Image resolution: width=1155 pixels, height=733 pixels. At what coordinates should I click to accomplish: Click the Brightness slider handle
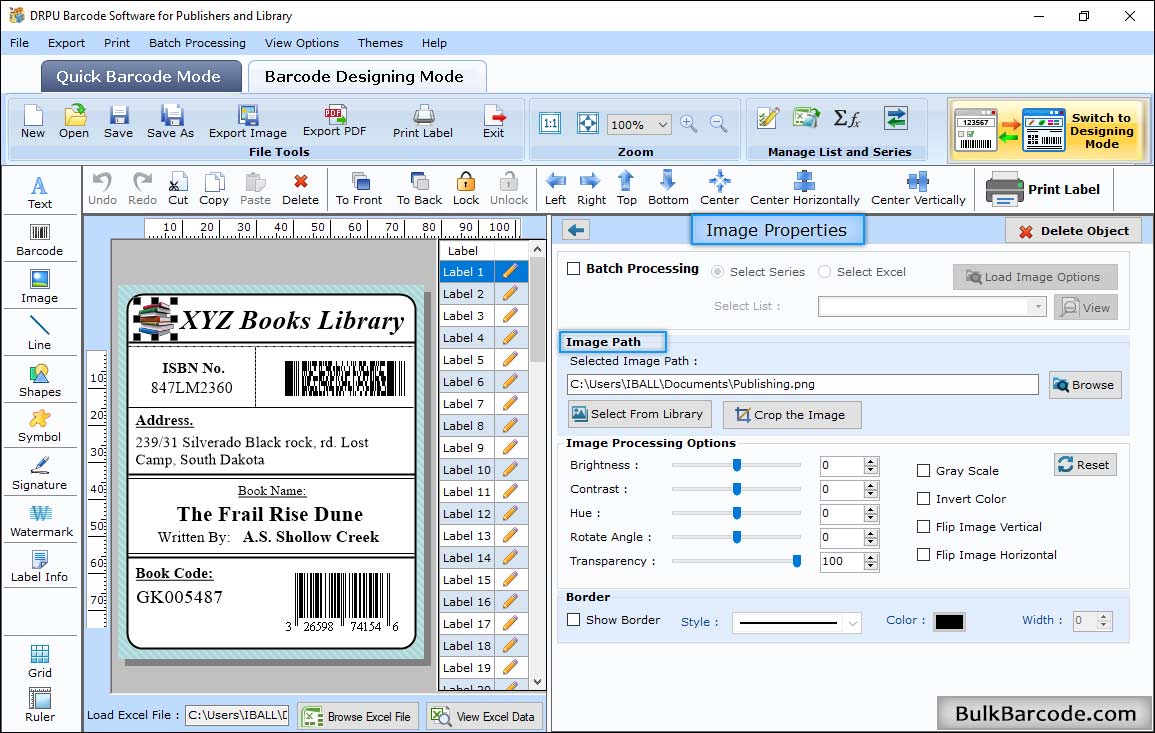point(737,465)
